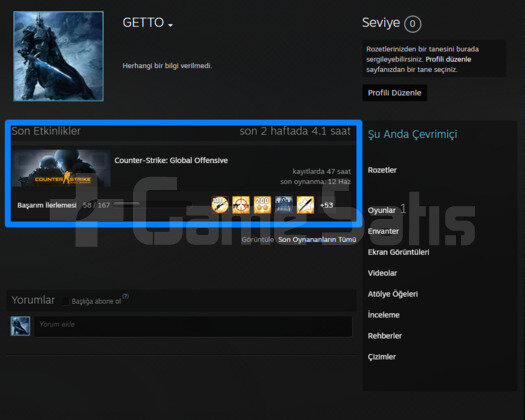This screenshot has width=525, height=420.
Task: Click the 'son 2 haftada 4.1 saat' text
Action: pos(295,131)
